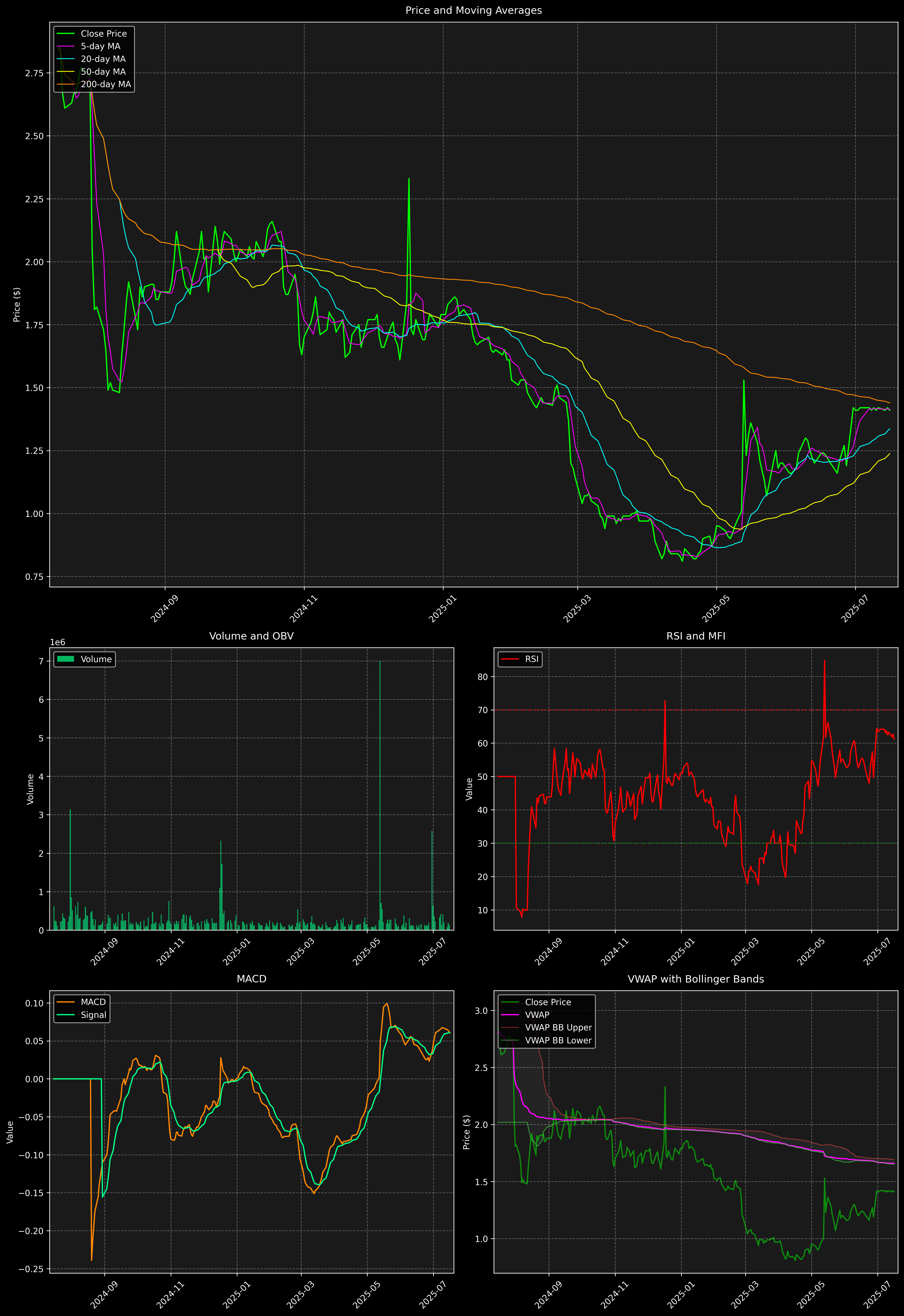Click the 7 tick on the Volume axis

pyautogui.click(x=41, y=661)
